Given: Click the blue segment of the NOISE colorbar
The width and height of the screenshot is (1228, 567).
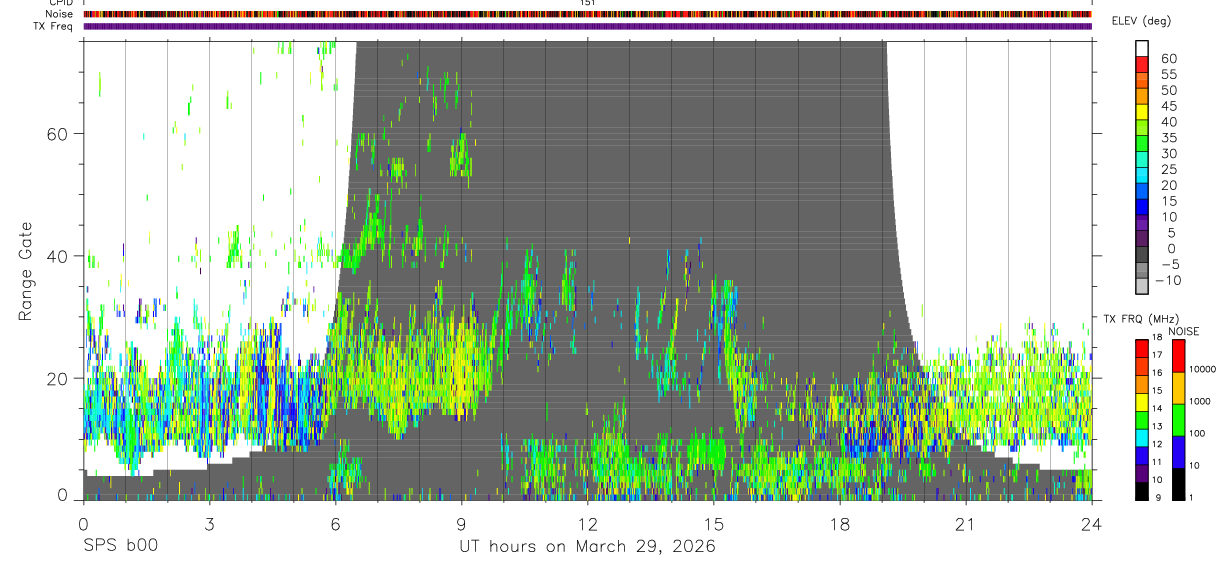Looking at the screenshot, I should [1179, 451].
